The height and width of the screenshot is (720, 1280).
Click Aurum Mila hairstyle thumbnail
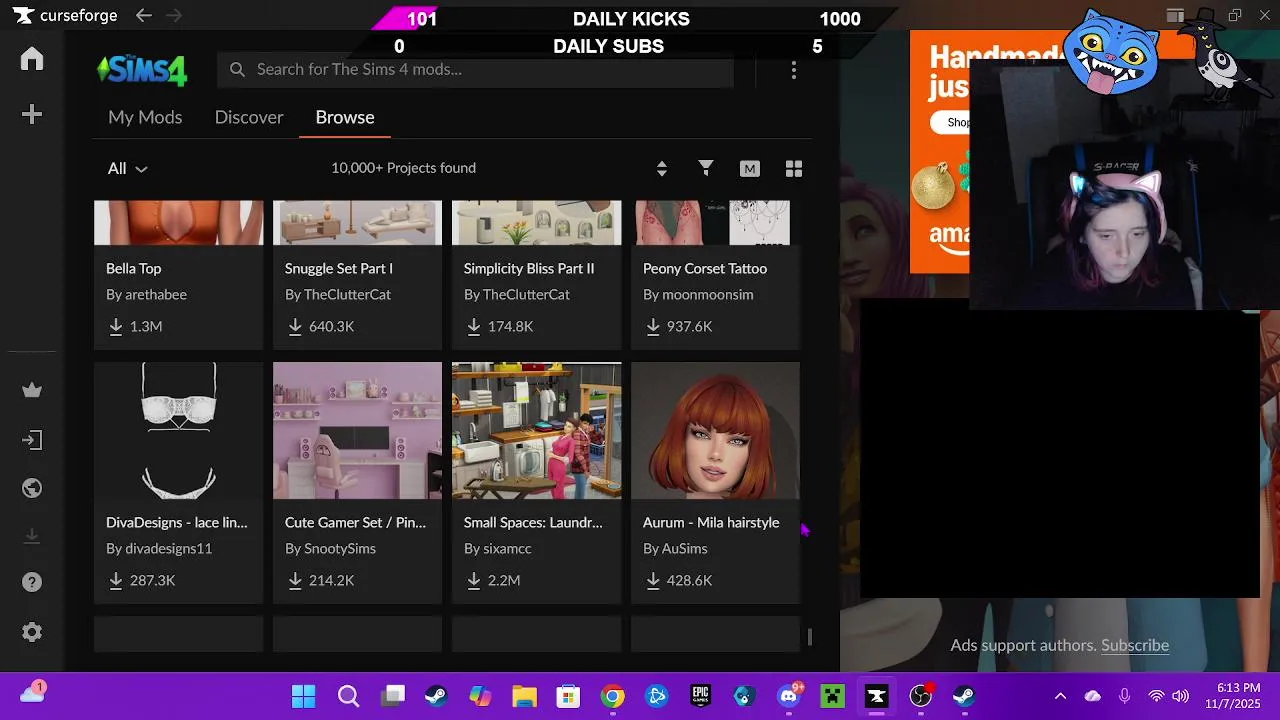click(715, 431)
